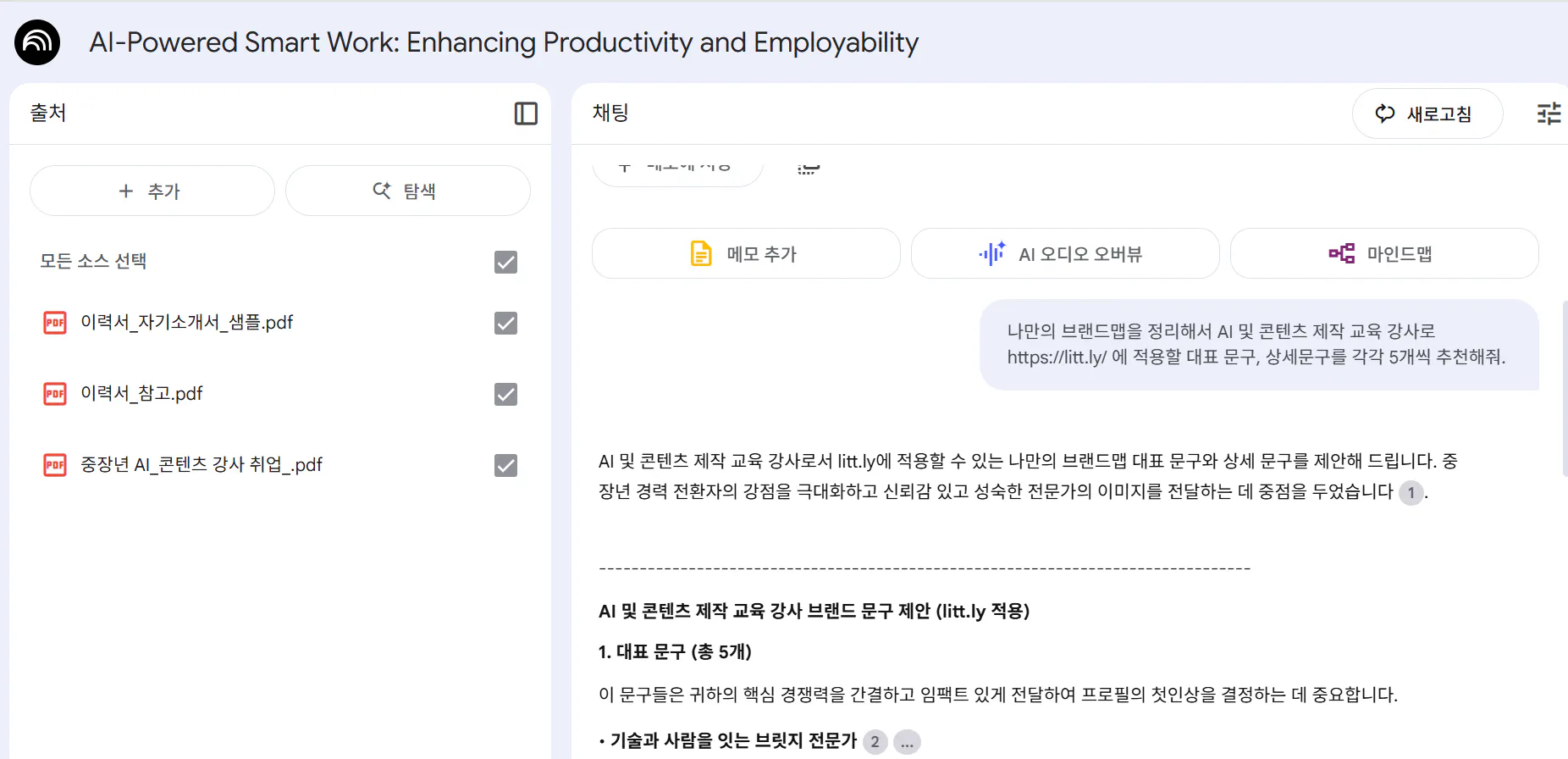Screen dimensions: 1568x759
Task: Click the 추가 add source button
Action: [x=152, y=191]
